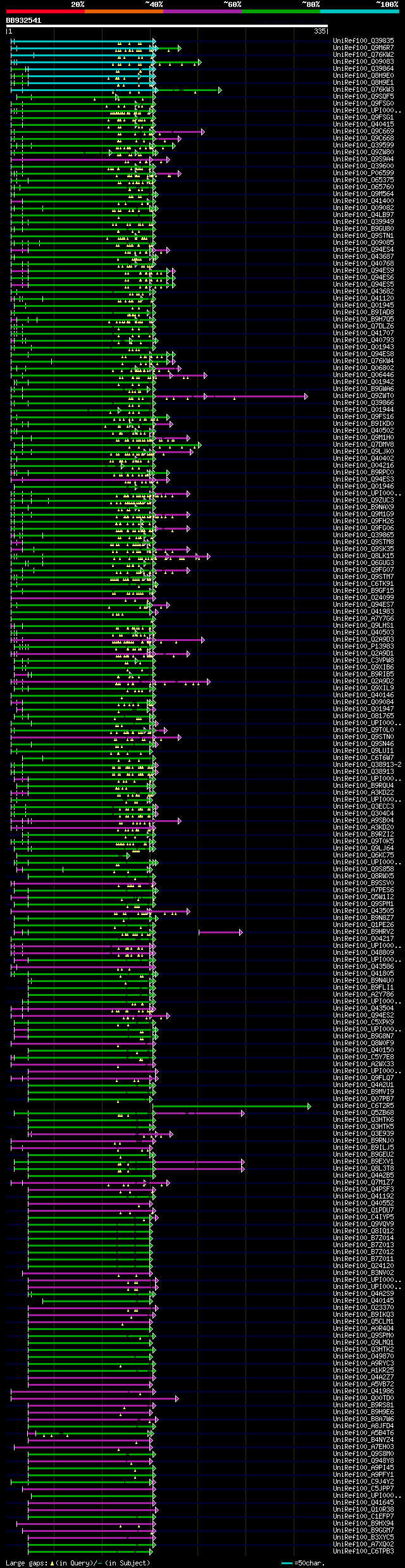This screenshot has width=405, height=1568.
Task: Click the UniRef100_Q41400 label
Action: [x=363, y=201]
